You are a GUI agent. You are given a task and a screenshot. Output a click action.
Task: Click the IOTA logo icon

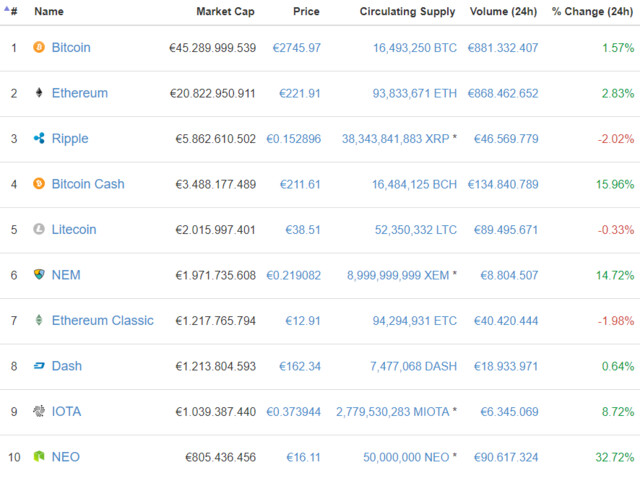(x=39, y=411)
